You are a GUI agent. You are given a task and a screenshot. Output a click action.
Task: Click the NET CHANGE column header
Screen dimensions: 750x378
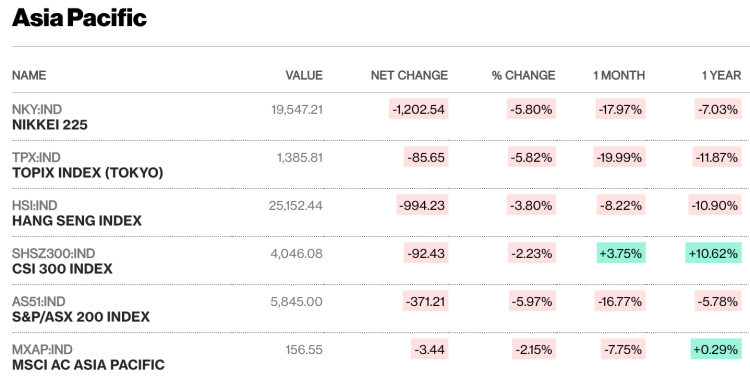pyautogui.click(x=409, y=75)
